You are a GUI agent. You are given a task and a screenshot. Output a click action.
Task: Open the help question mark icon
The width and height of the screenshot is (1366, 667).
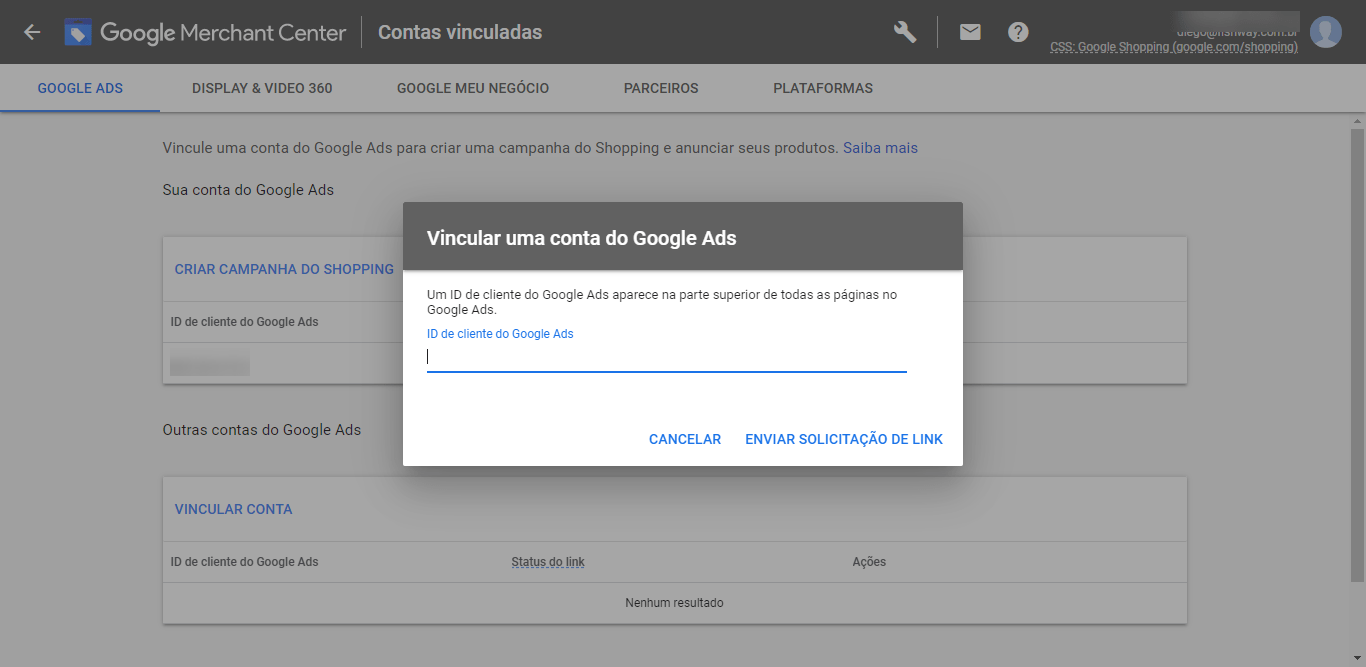point(1018,32)
